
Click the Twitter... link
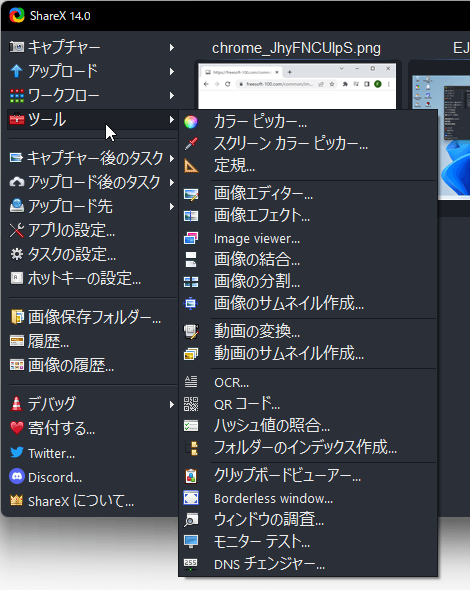92,453
